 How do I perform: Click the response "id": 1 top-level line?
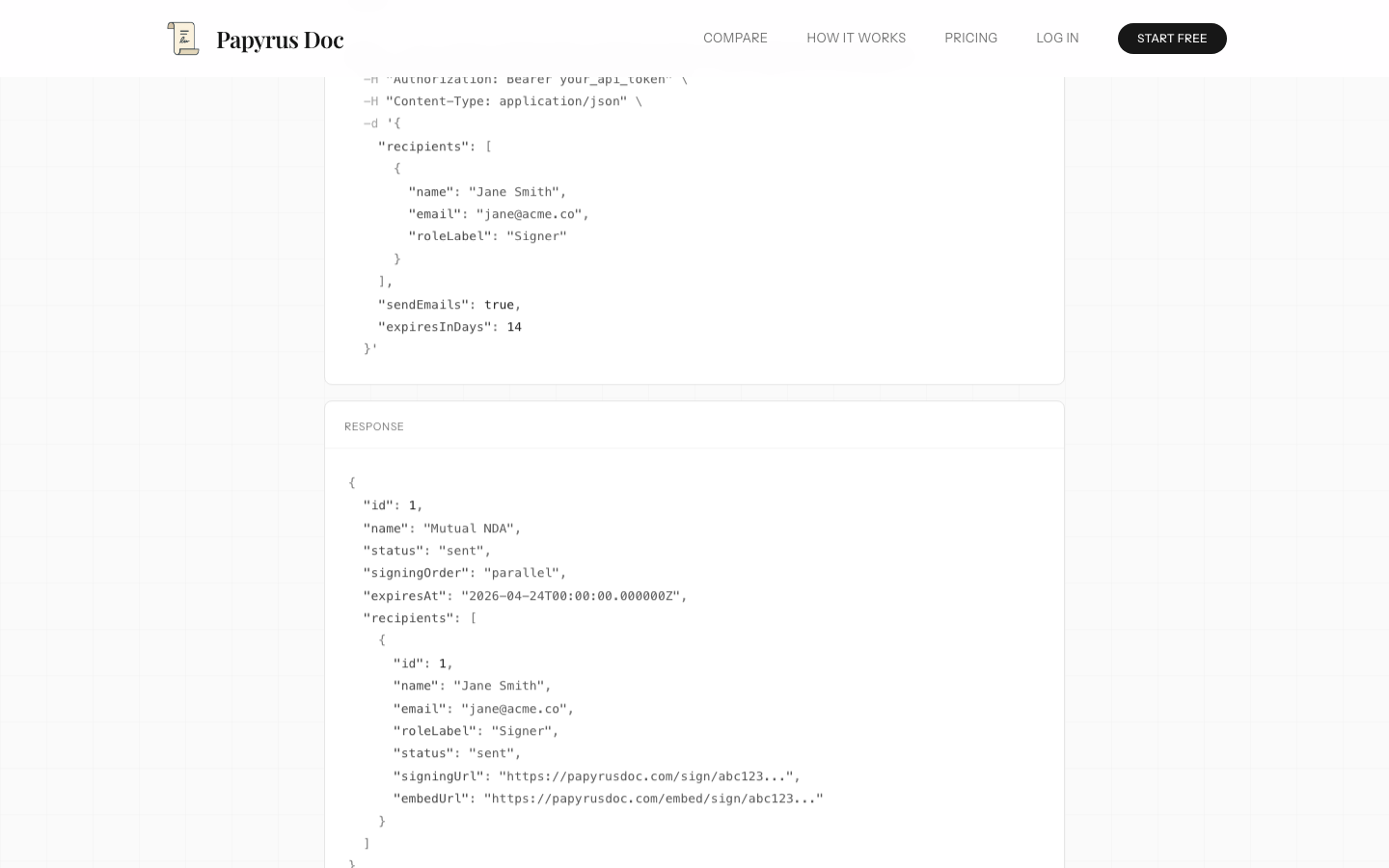pos(393,505)
